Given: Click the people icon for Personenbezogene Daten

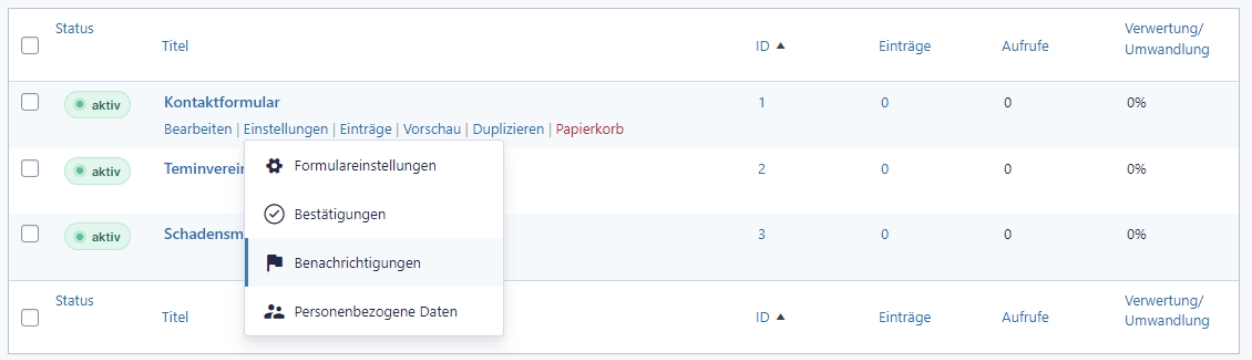Looking at the screenshot, I should coord(273,312).
